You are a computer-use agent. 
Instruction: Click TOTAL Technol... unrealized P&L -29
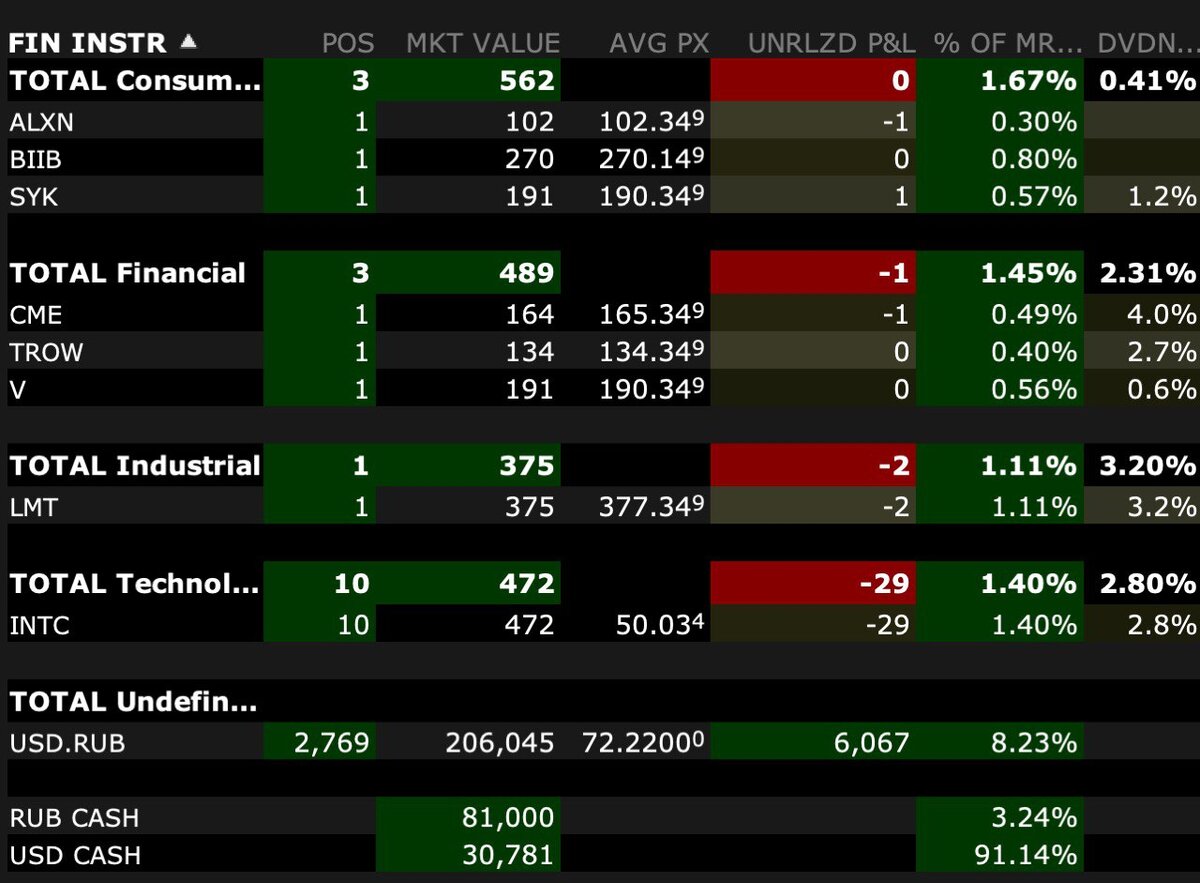pyautogui.click(x=885, y=583)
